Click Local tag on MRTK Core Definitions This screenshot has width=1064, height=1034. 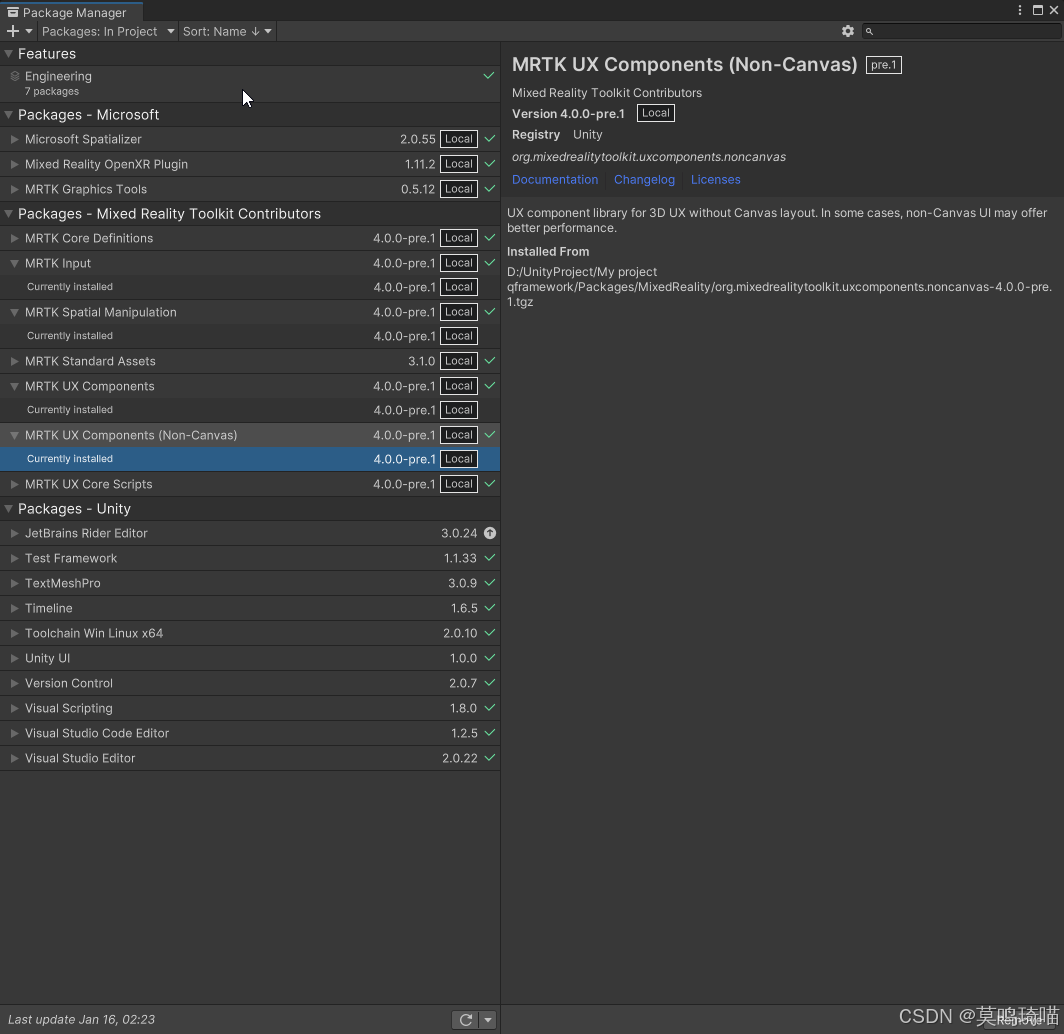coord(459,238)
